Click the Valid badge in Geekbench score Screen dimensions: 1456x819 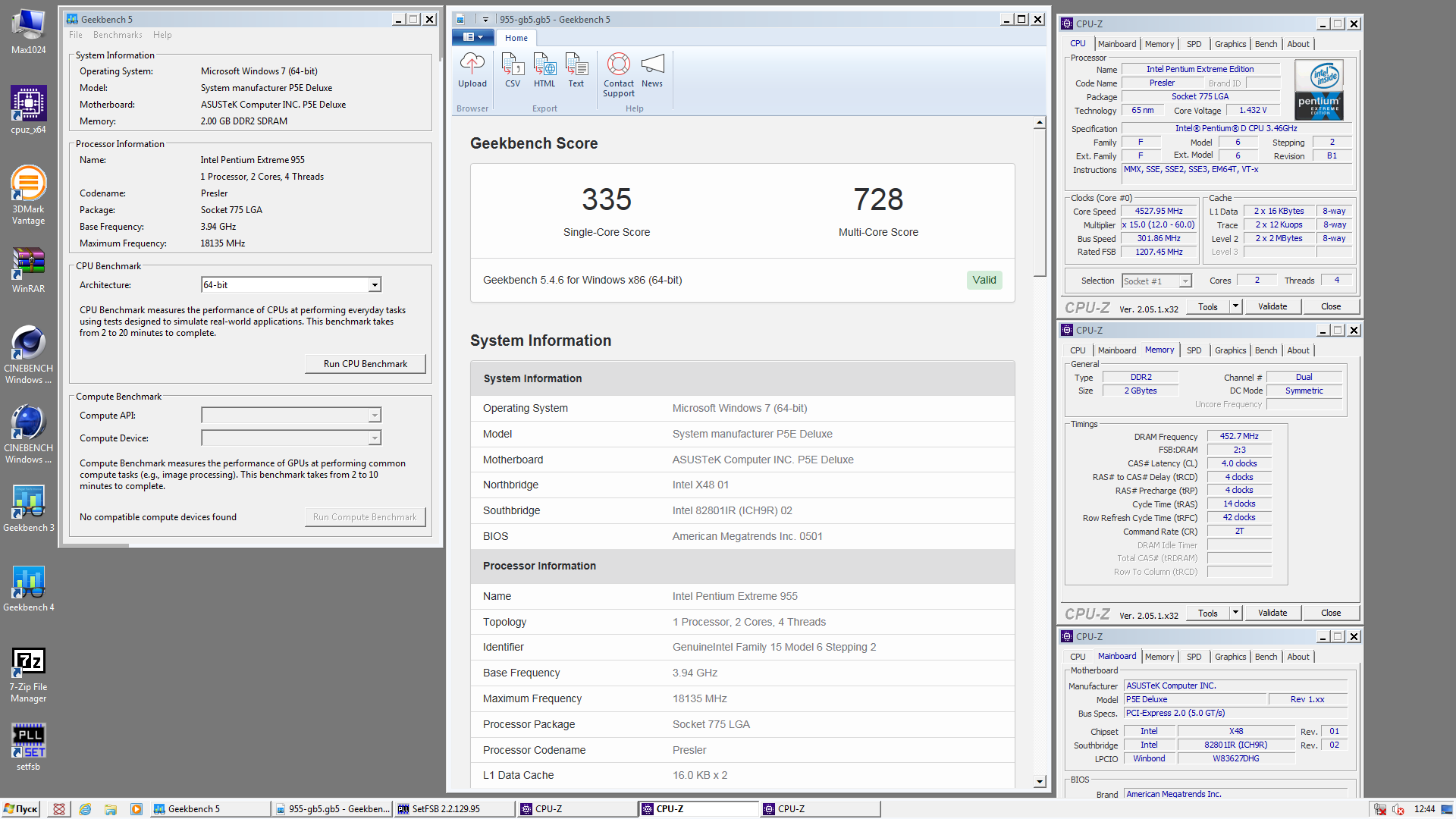[x=984, y=280]
